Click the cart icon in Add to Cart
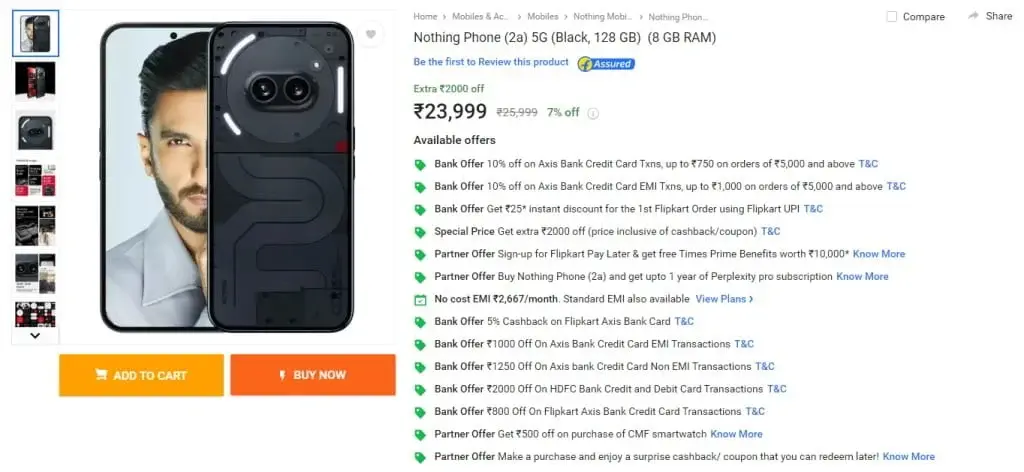Screen dimensions: 1024x472 click(101, 375)
